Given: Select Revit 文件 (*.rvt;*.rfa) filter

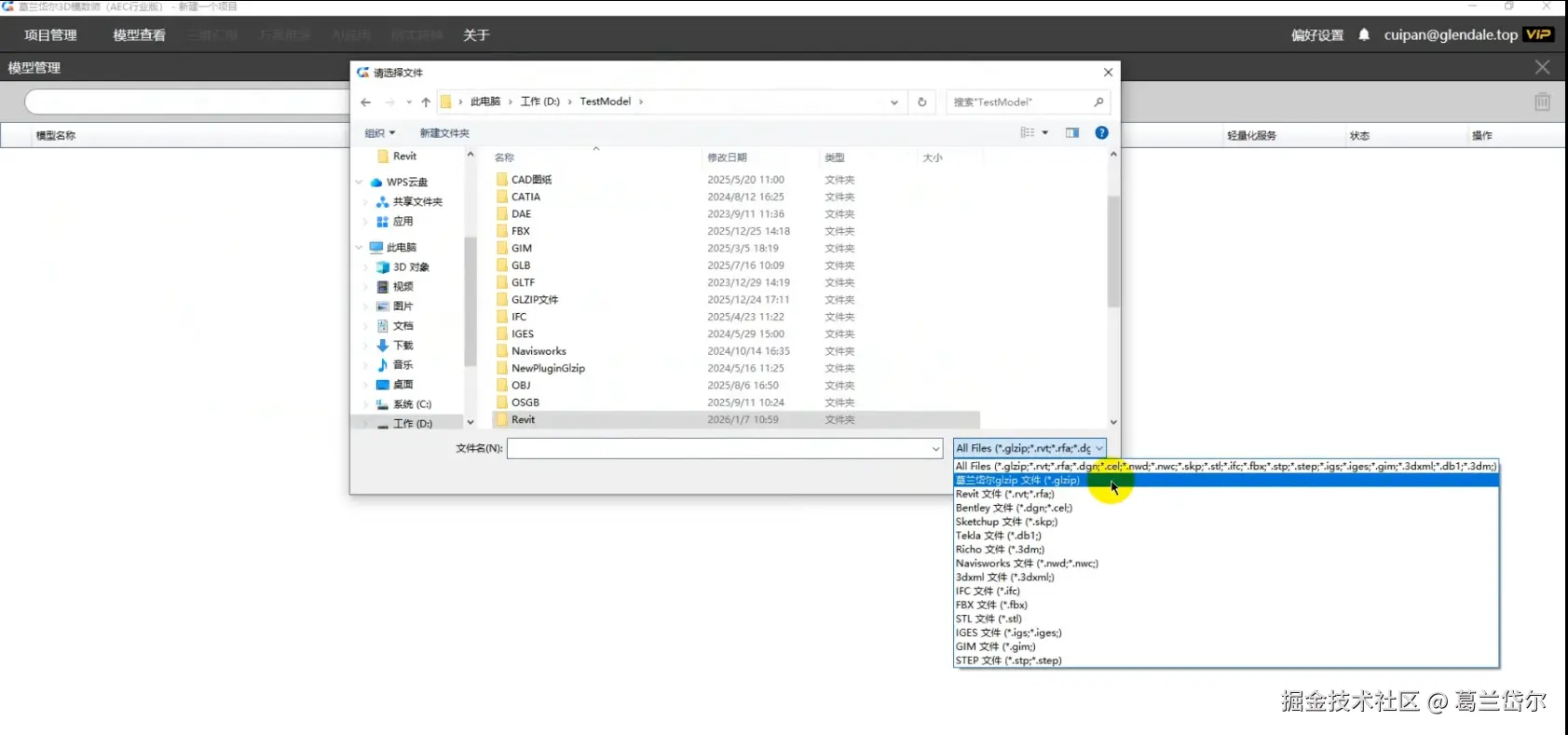Looking at the screenshot, I should click(x=1226, y=494).
